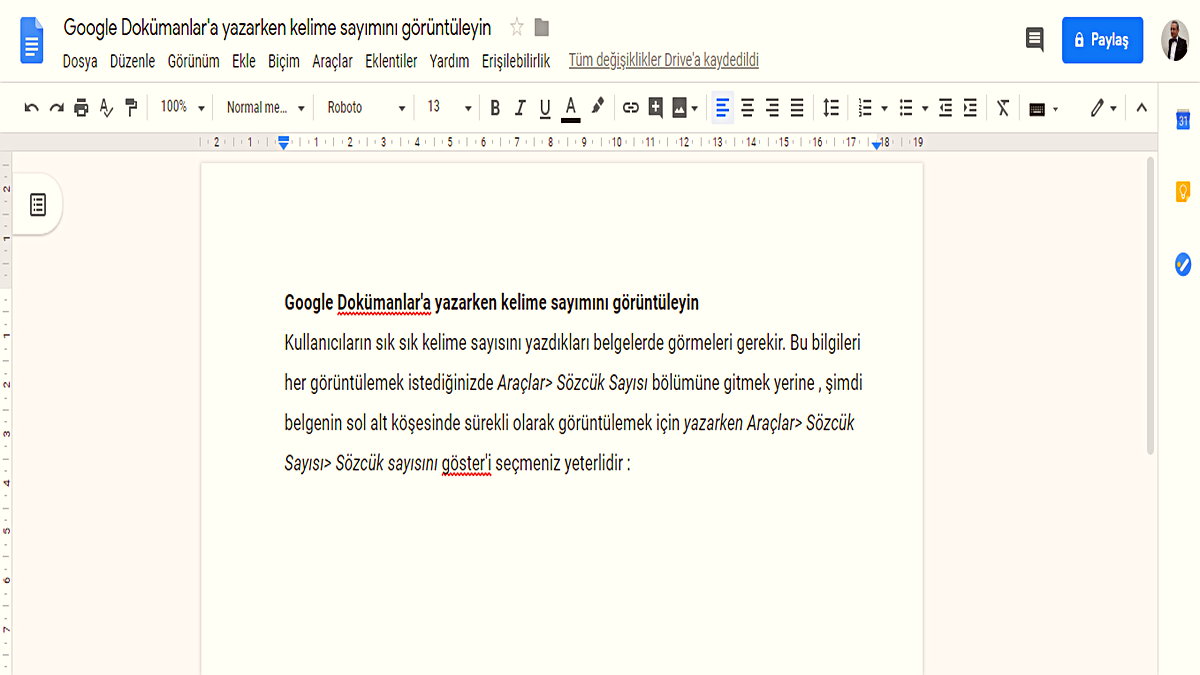1200x675 pixels.
Task: Click the print icon
Action: point(82,108)
